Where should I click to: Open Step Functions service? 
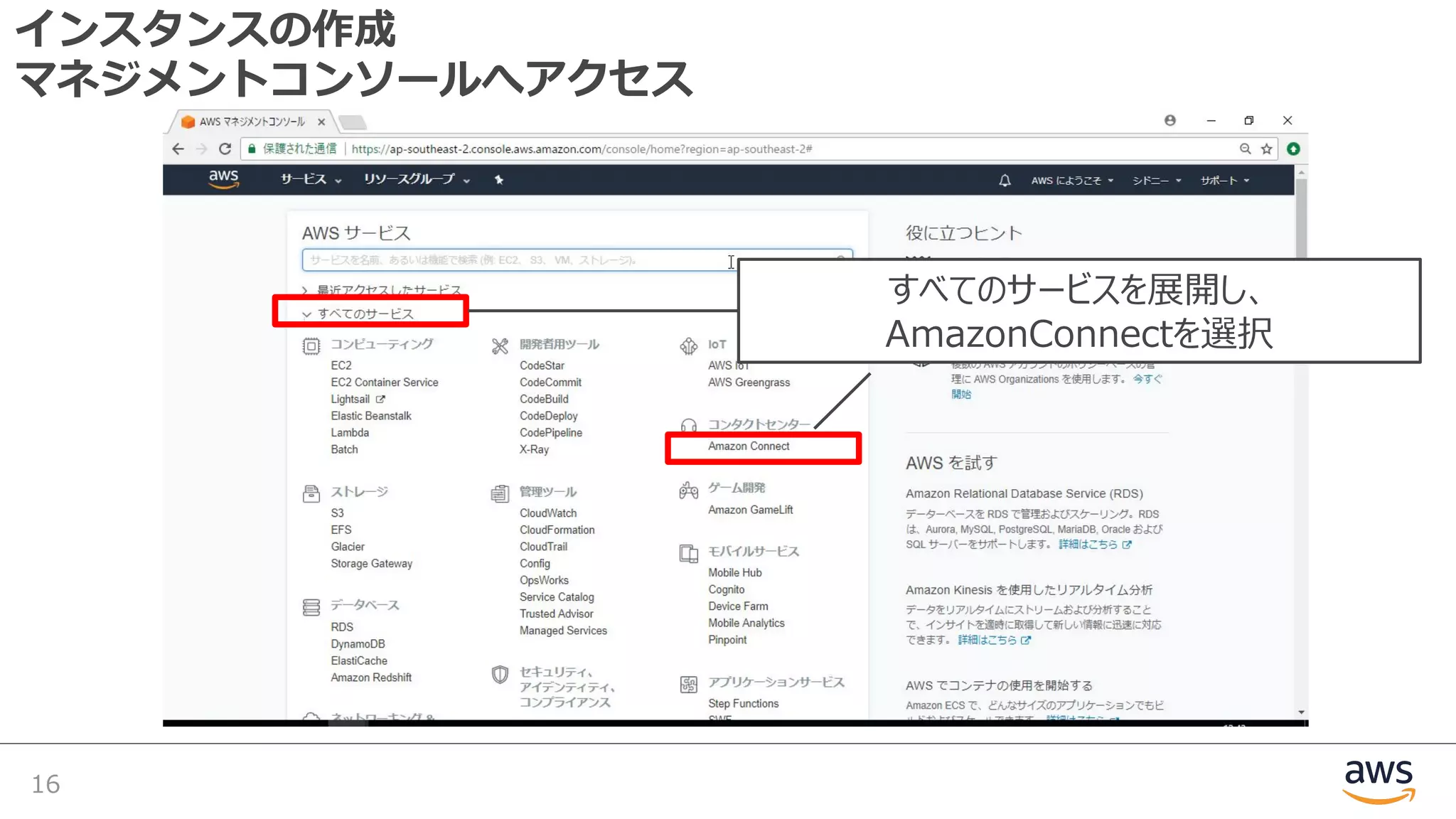743,703
